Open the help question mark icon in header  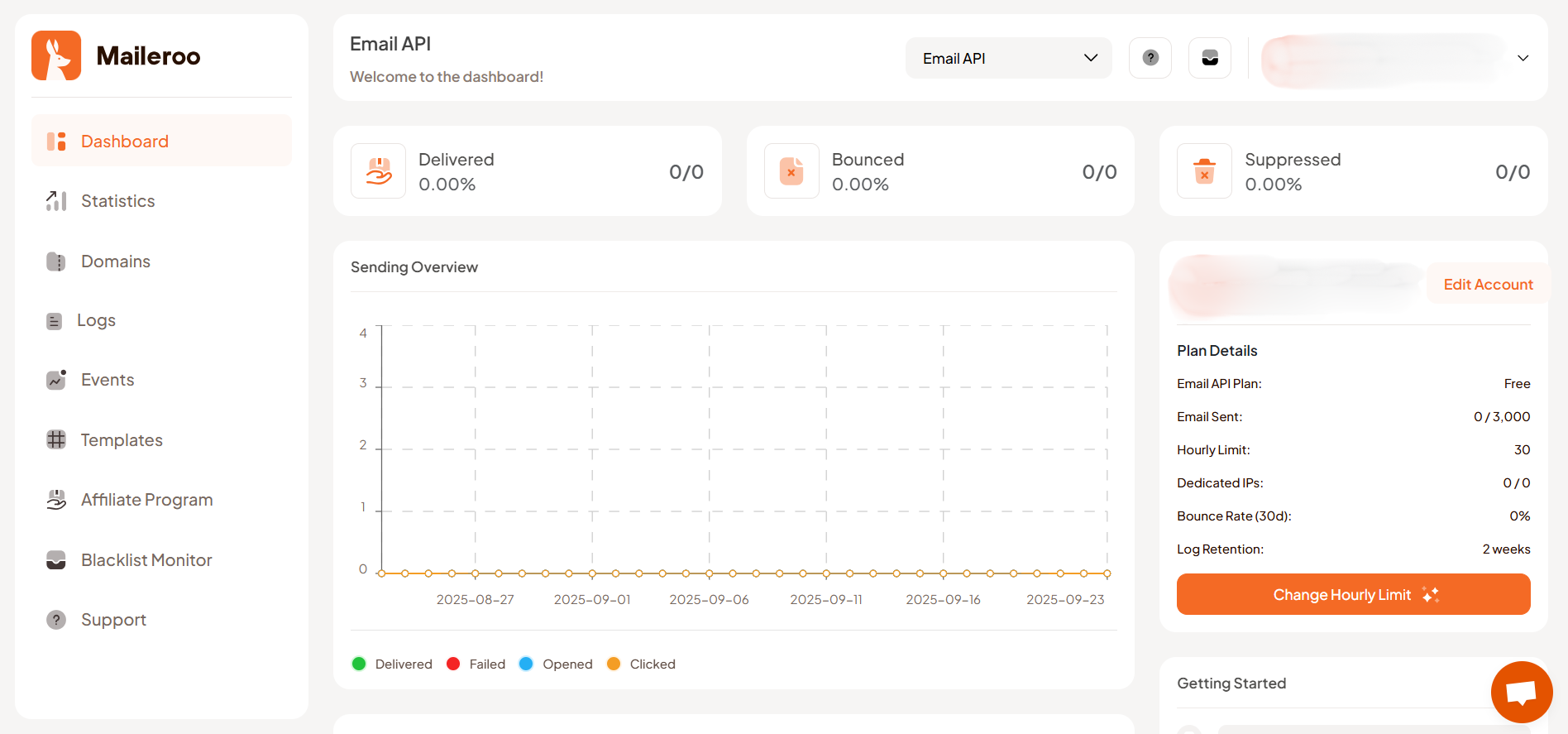pos(1150,58)
